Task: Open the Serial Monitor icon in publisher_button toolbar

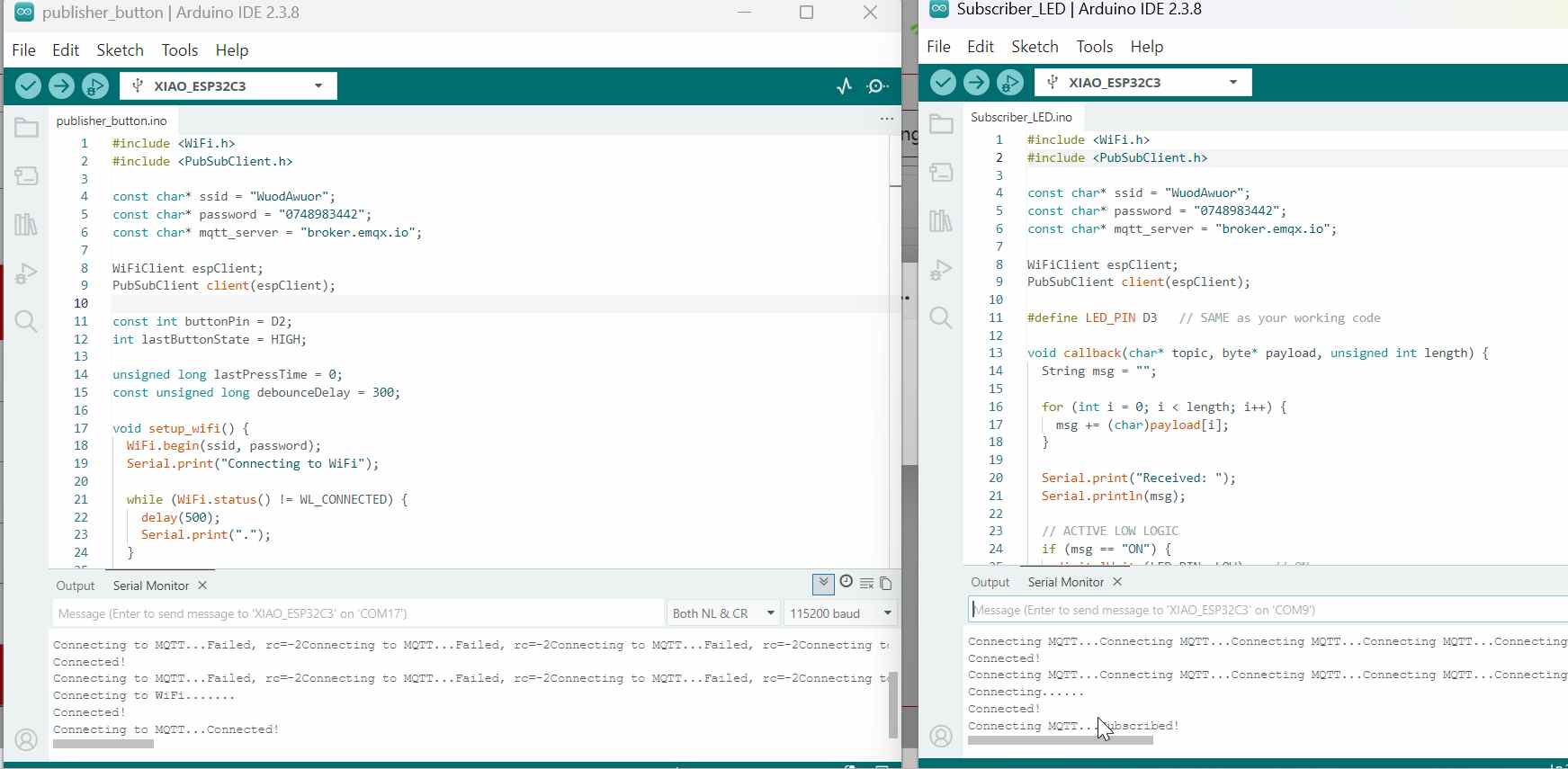Action: coord(877,86)
